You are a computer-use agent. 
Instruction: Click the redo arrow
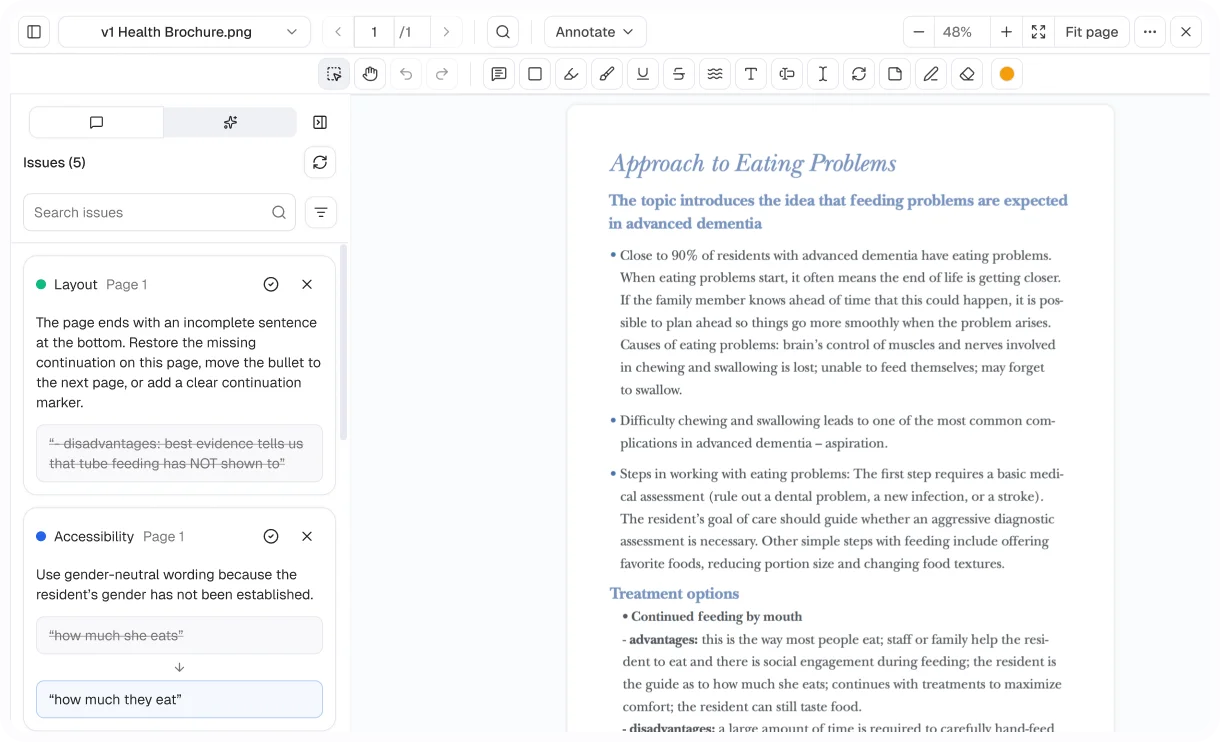point(442,74)
